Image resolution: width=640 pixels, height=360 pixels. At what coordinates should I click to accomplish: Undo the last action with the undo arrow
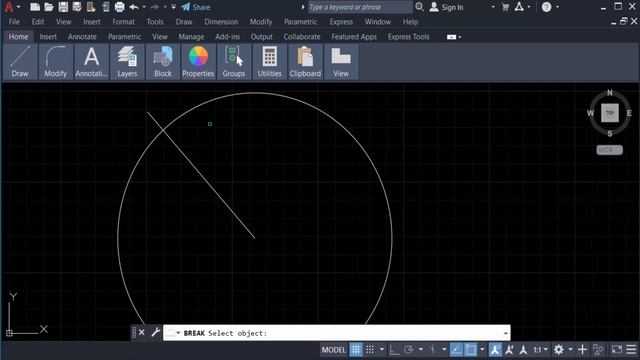click(x=133, y=7)
